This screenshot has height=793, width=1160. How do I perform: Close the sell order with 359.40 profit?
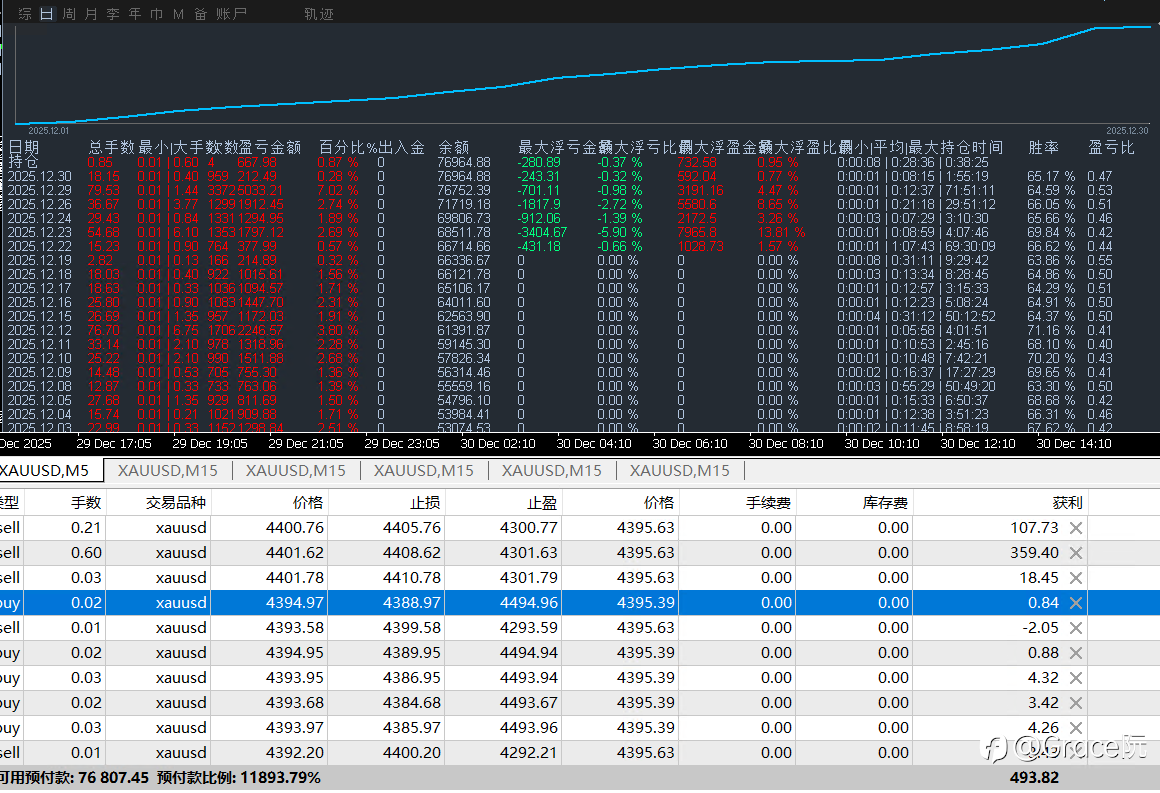(x=1076, y=553)
